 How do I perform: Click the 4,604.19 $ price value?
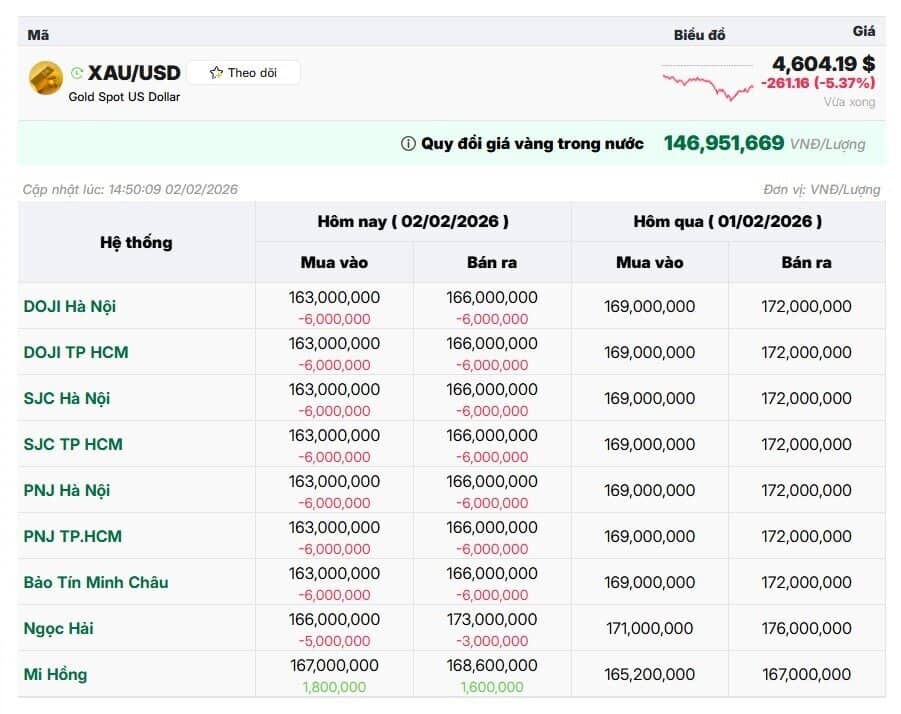(x=823, y=63)
